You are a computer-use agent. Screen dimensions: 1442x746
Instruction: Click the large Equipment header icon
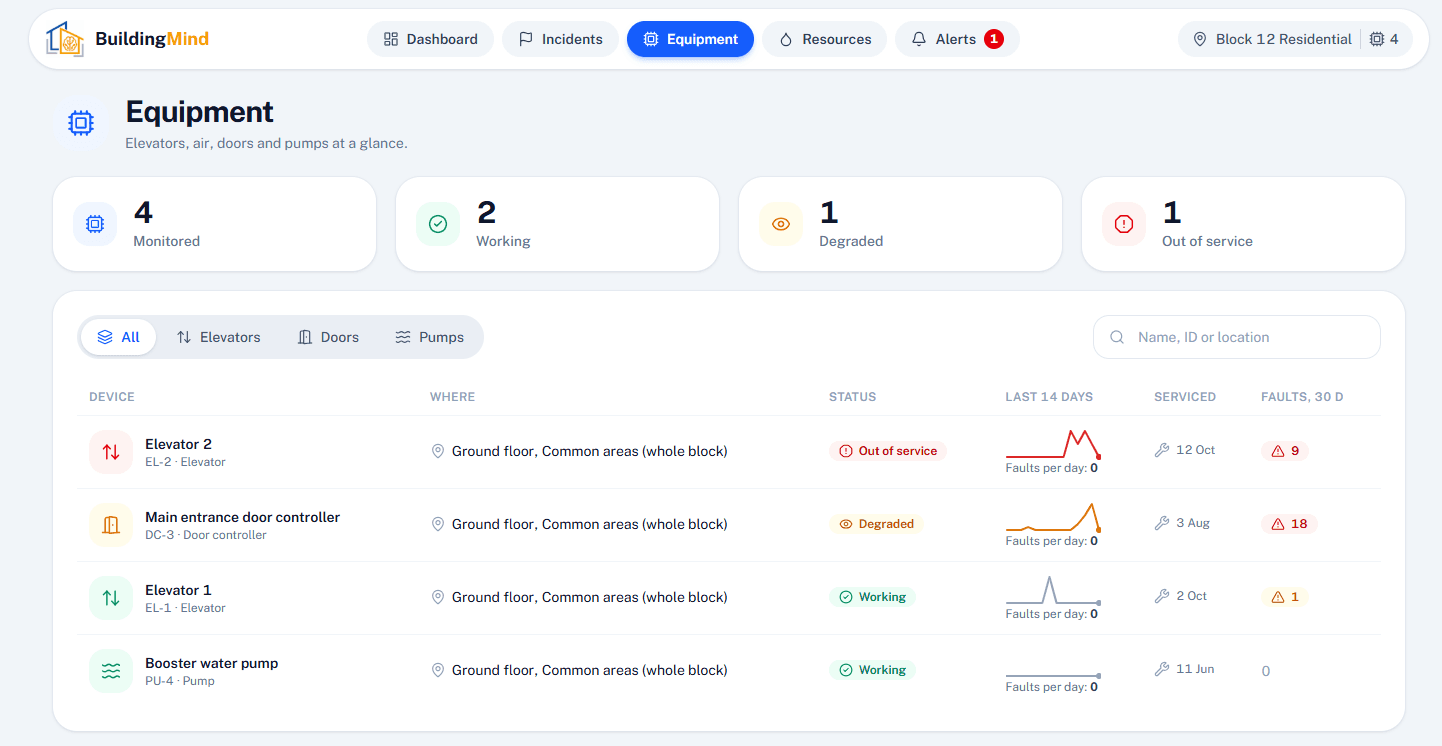coord(80,123)
